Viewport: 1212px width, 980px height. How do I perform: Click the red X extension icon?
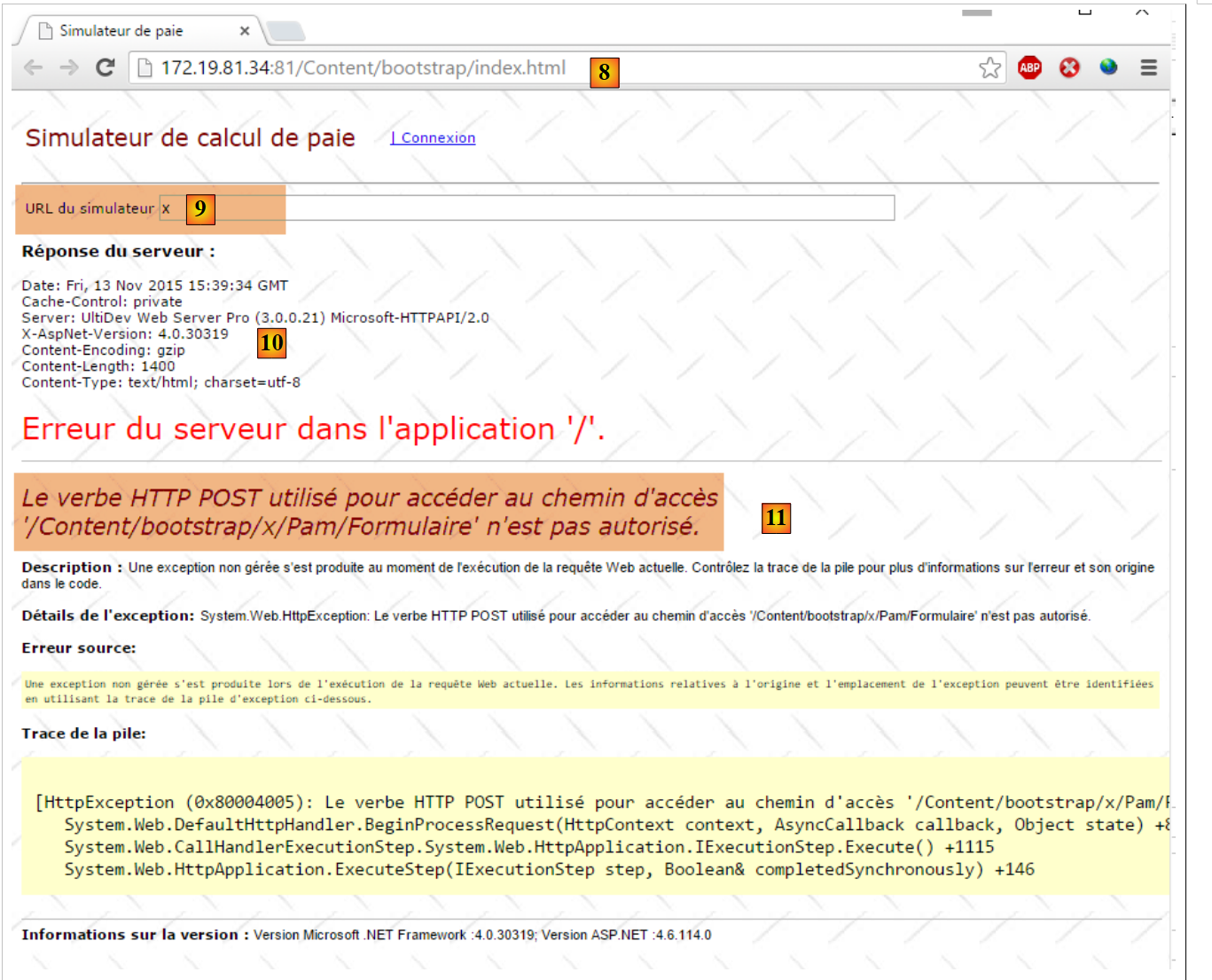click(x=1069, y=67)
